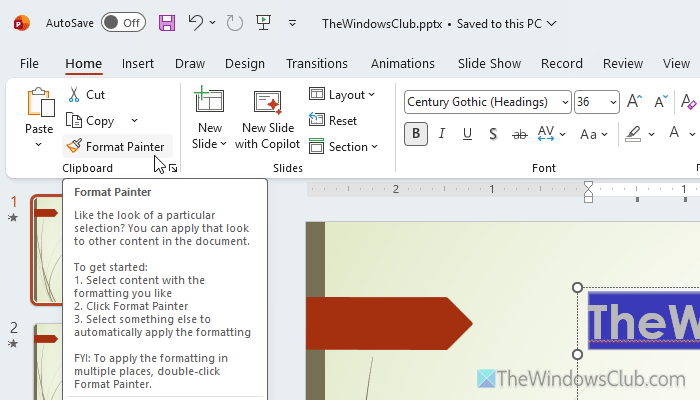Decrease the font size
Screen dimensions: 700x400
click(x=661, y=102)
